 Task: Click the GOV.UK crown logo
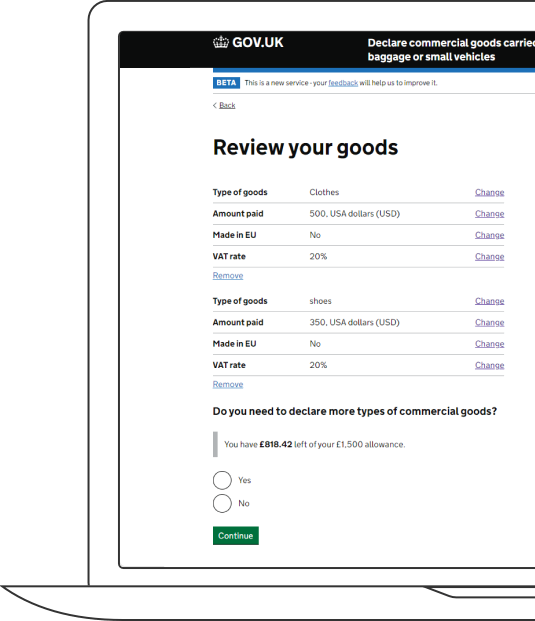[221, 42]
